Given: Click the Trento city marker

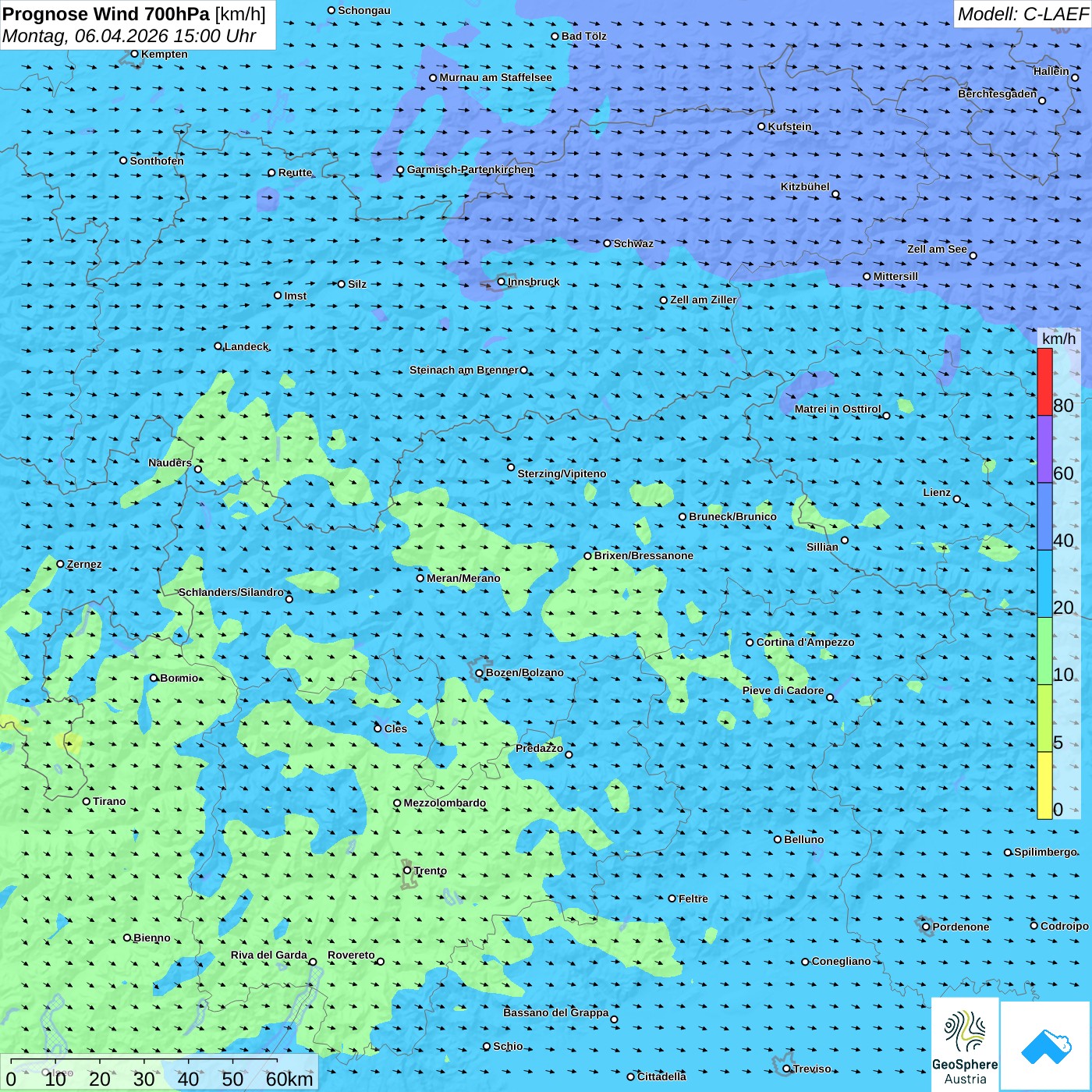Looking at the screenshot, I should click(407, 870).
